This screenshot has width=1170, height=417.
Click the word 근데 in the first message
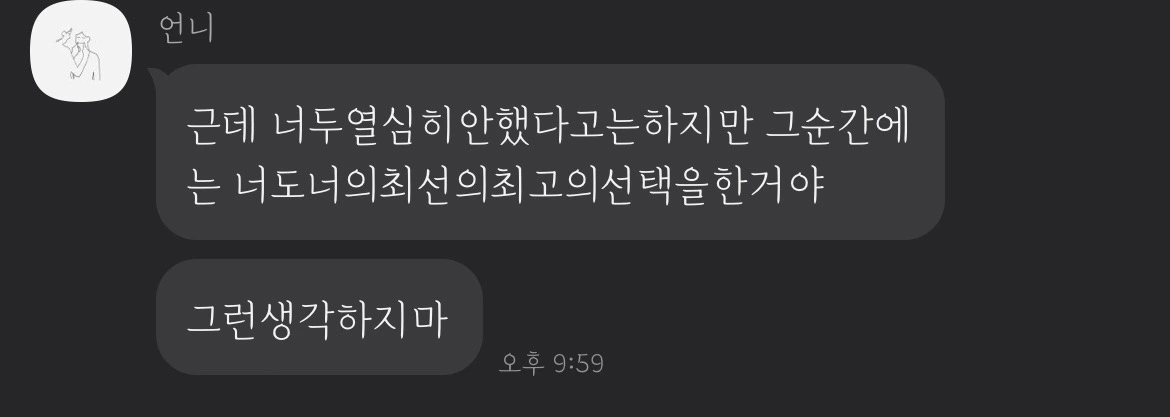tap(221, 126)
